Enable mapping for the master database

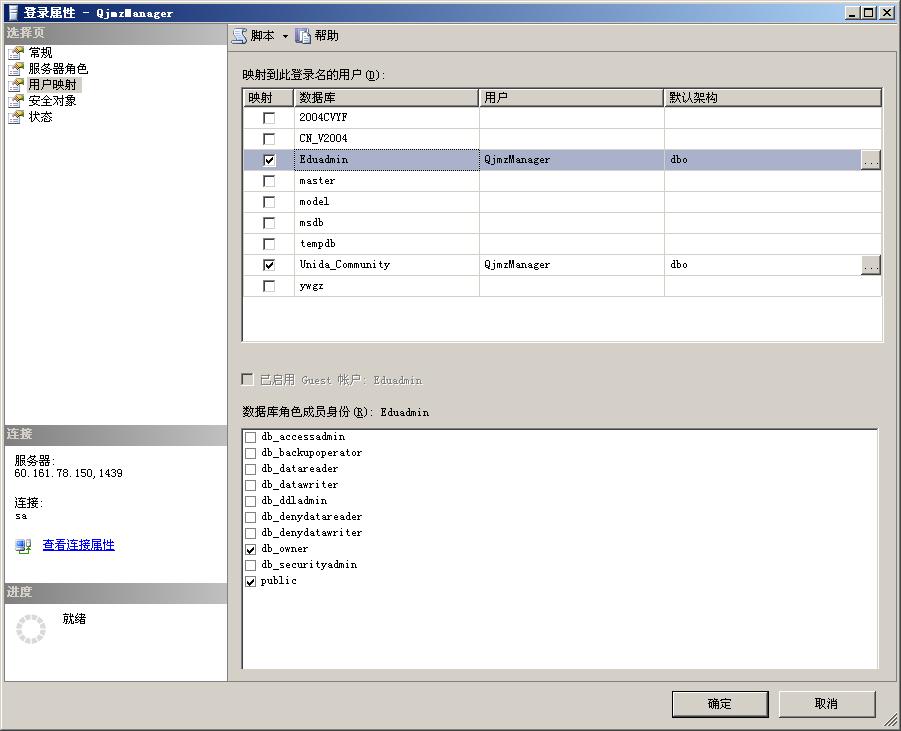pos(268,181)
